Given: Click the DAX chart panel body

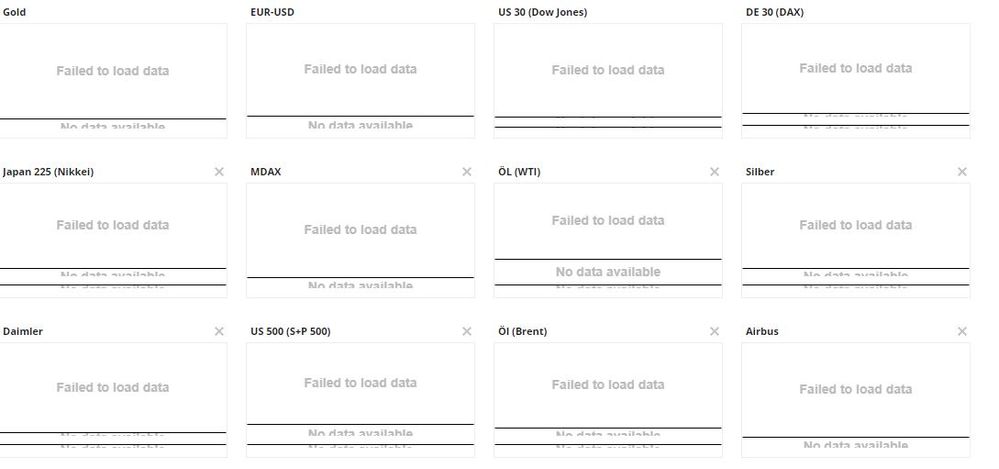Looking at the screenshot, I should point(855,69).
